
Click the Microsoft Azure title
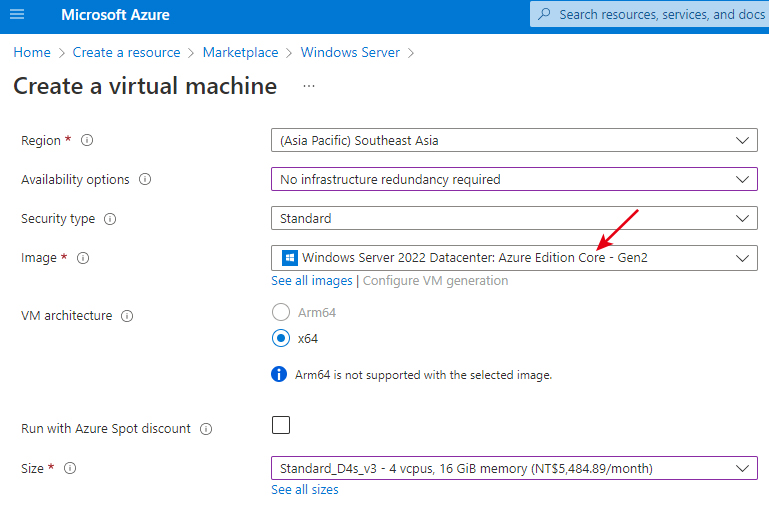(115, 15)
